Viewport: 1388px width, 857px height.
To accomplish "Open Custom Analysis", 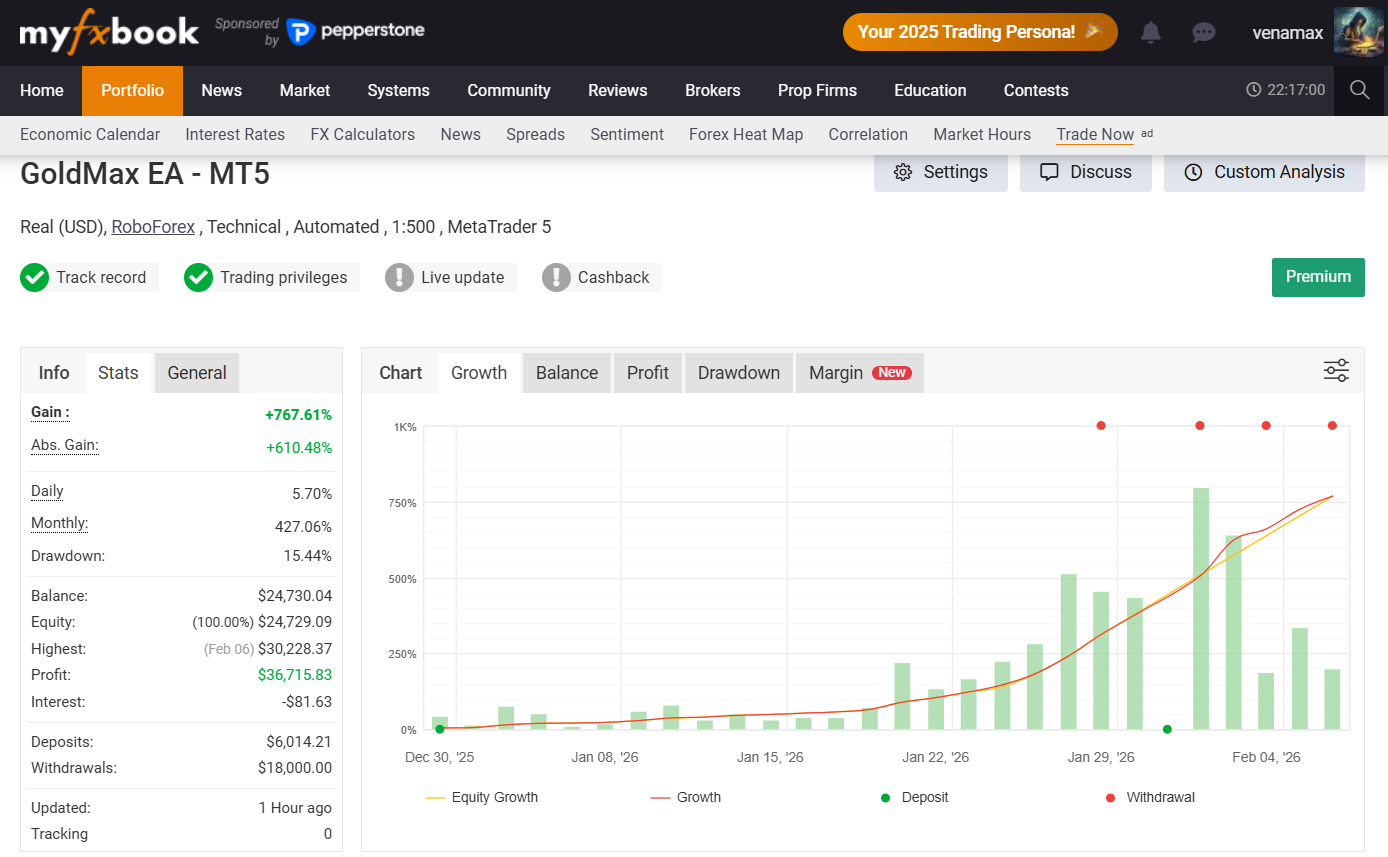I will [x=1264, y=172].
